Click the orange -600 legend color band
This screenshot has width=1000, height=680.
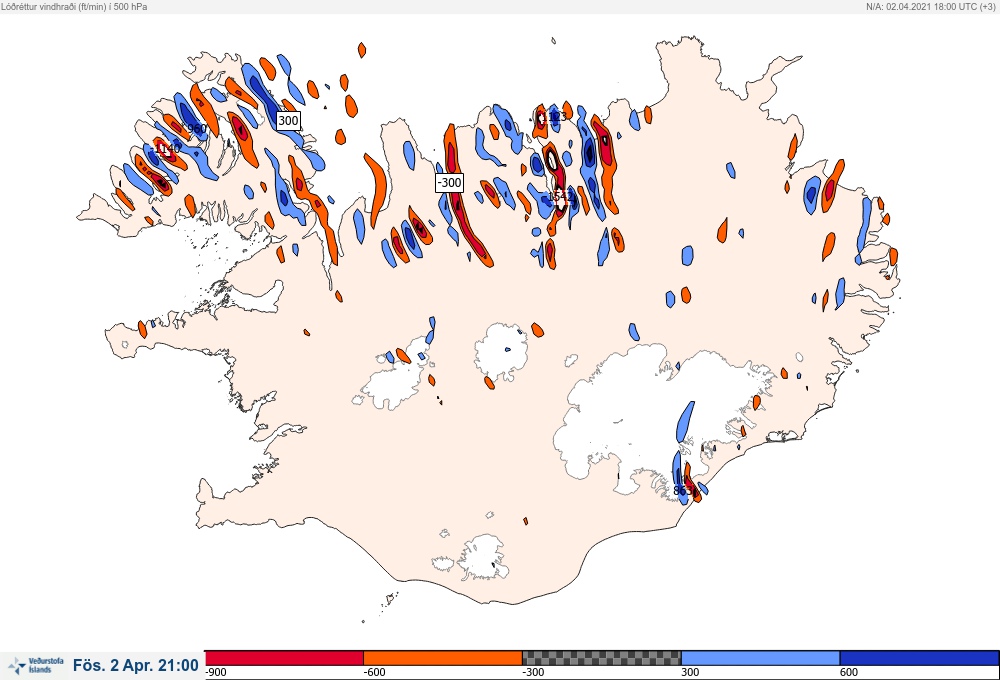(x=443, y=658)
